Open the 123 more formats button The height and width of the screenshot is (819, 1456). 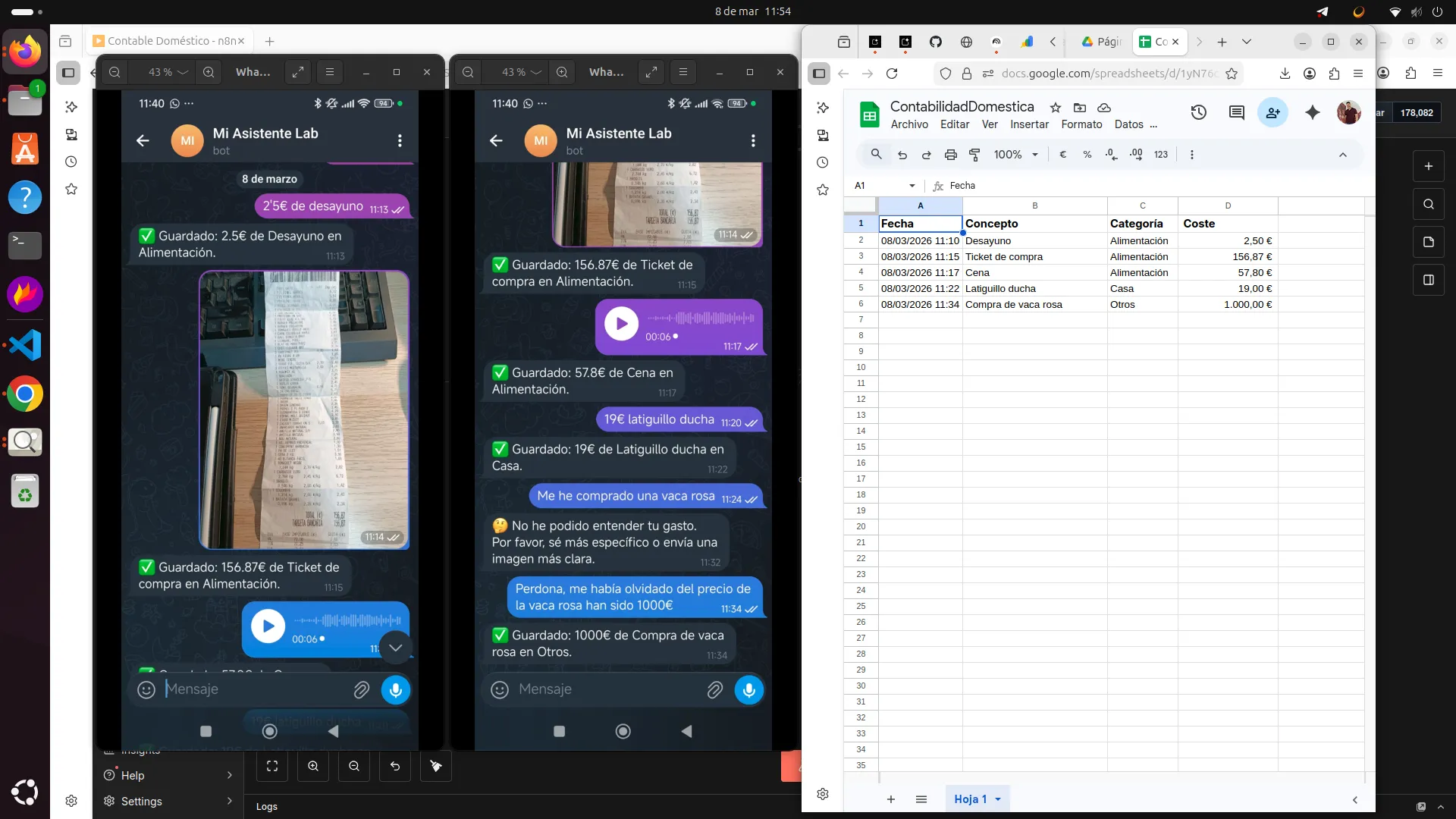(x=1160, y=155)
